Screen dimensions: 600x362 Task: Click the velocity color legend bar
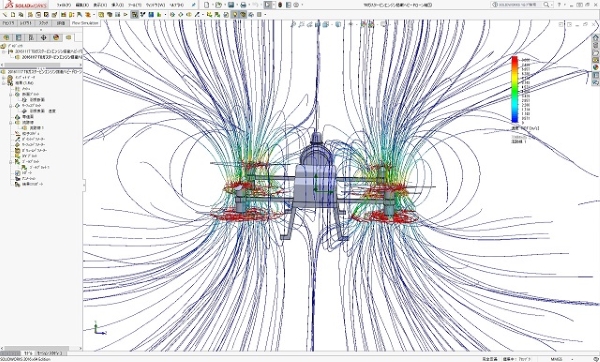click(515, 90)
